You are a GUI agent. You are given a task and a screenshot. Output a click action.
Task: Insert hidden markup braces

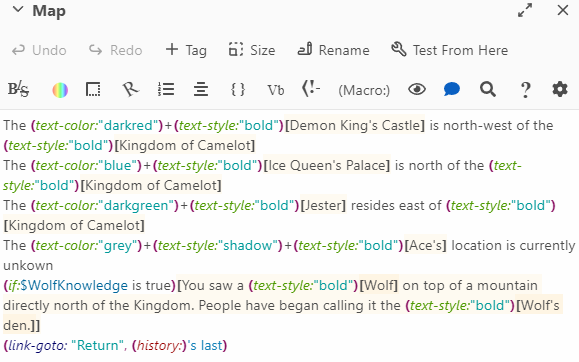tap(237, 89)
